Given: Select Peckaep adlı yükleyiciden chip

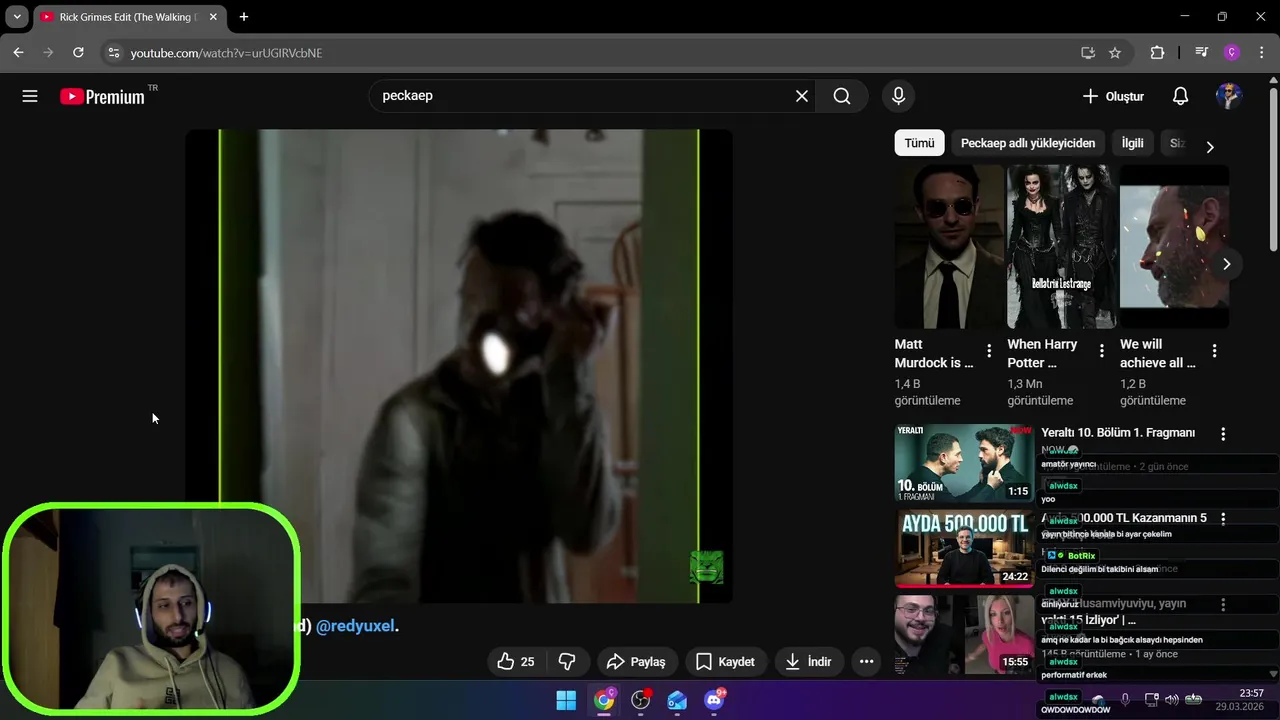Looking at the screenshot, I should point(1028,143).
